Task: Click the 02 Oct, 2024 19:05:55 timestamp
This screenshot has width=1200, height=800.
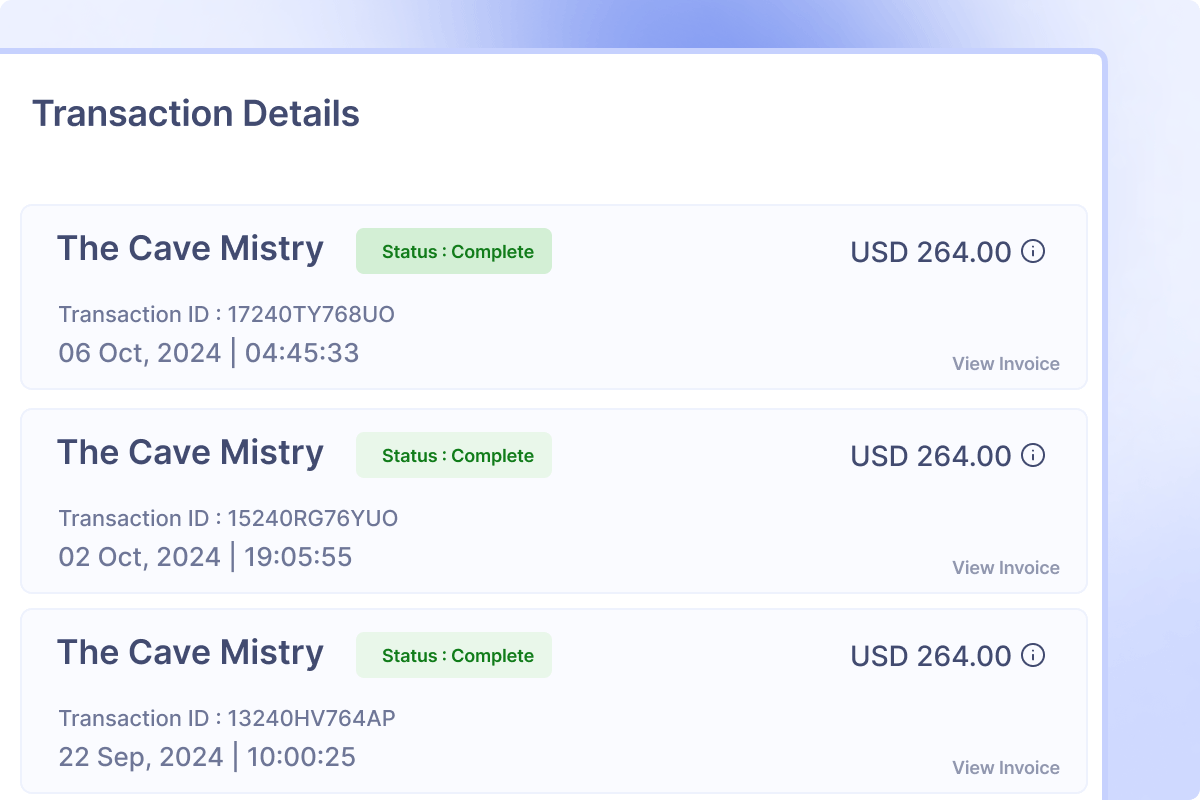Action: click(205, 557)
